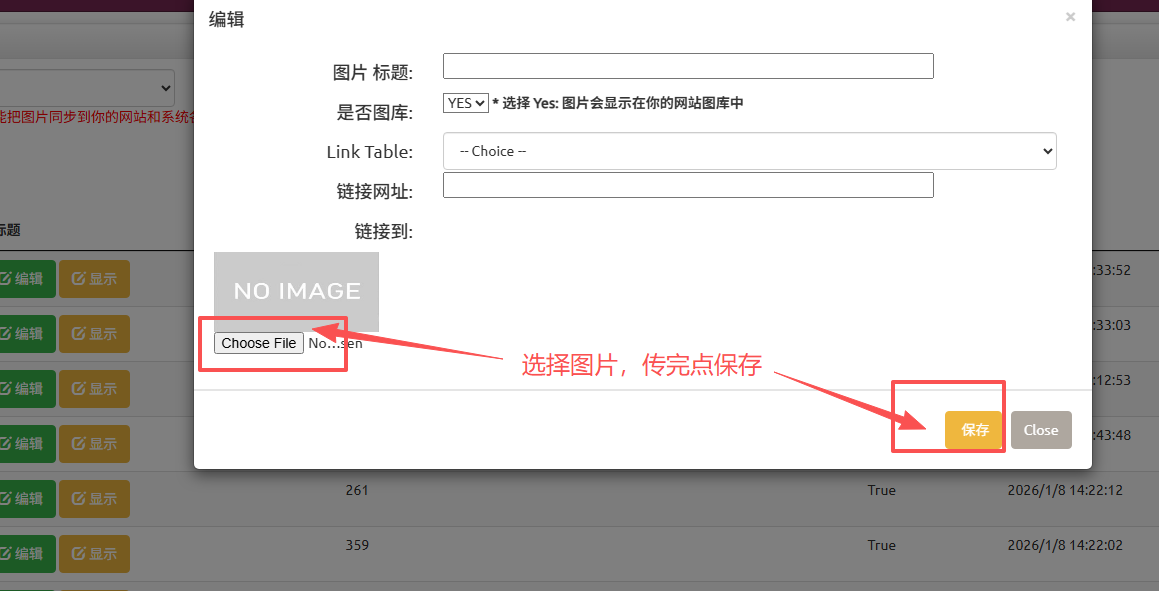Click the green 编辑 button in first row

click(x=28, y=278)
